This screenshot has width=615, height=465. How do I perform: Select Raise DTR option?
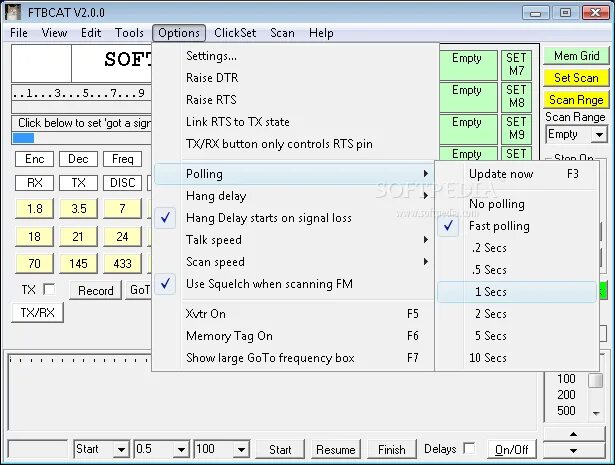point(295,78)
